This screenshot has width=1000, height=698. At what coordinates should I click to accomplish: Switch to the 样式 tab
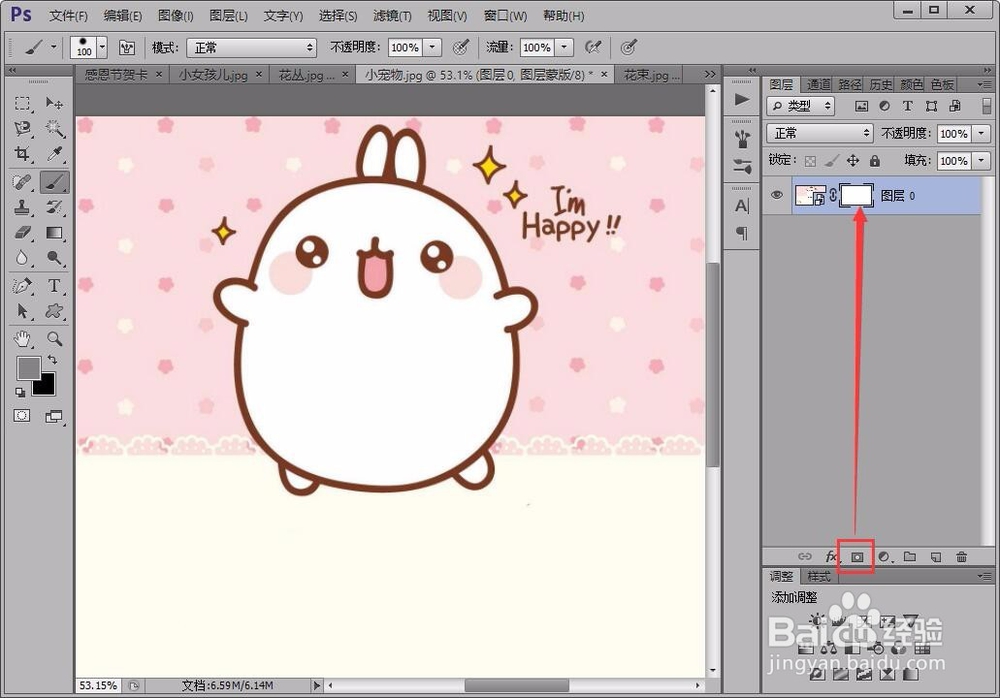click(x=818, y=577)
